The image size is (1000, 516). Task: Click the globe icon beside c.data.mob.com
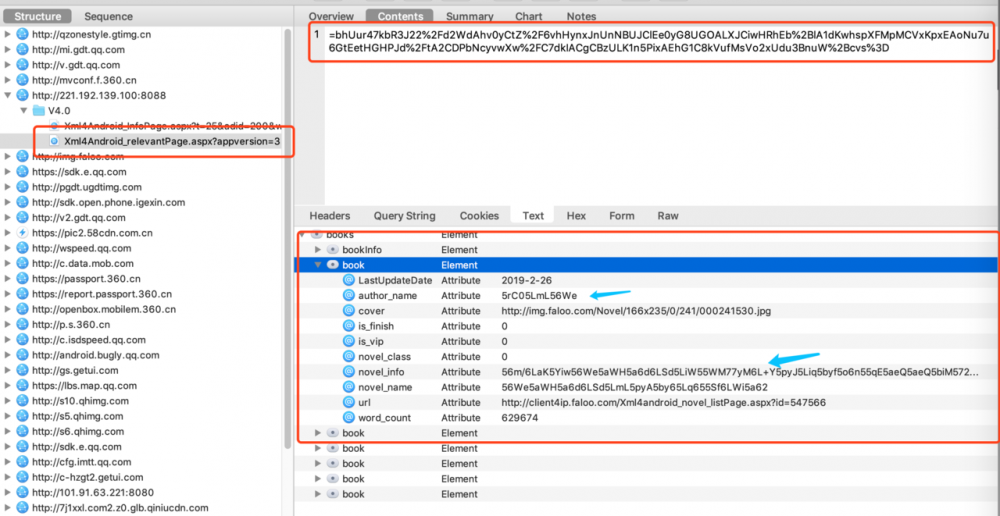click(x=23, y=263)
